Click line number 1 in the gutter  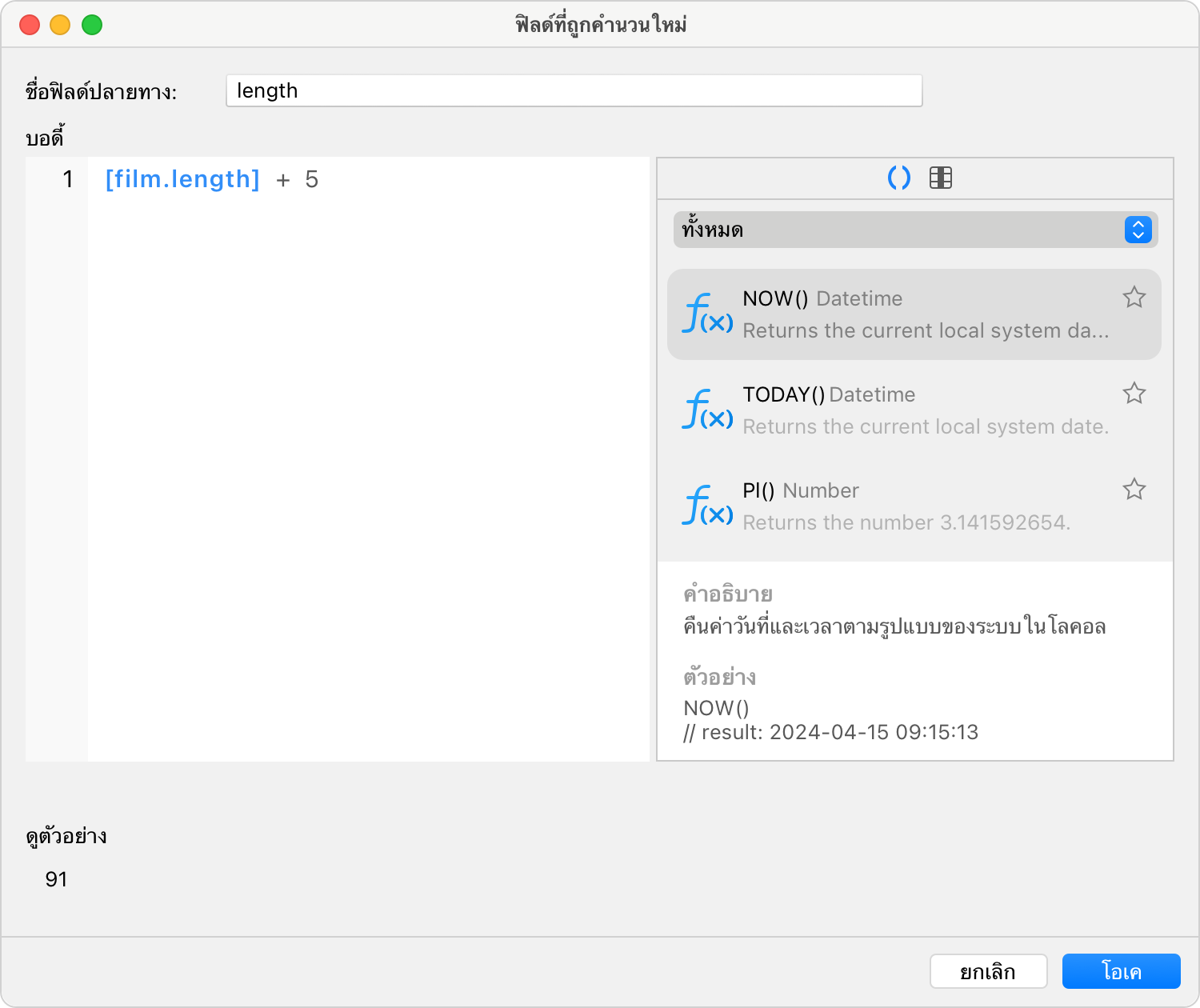[68, 179]
